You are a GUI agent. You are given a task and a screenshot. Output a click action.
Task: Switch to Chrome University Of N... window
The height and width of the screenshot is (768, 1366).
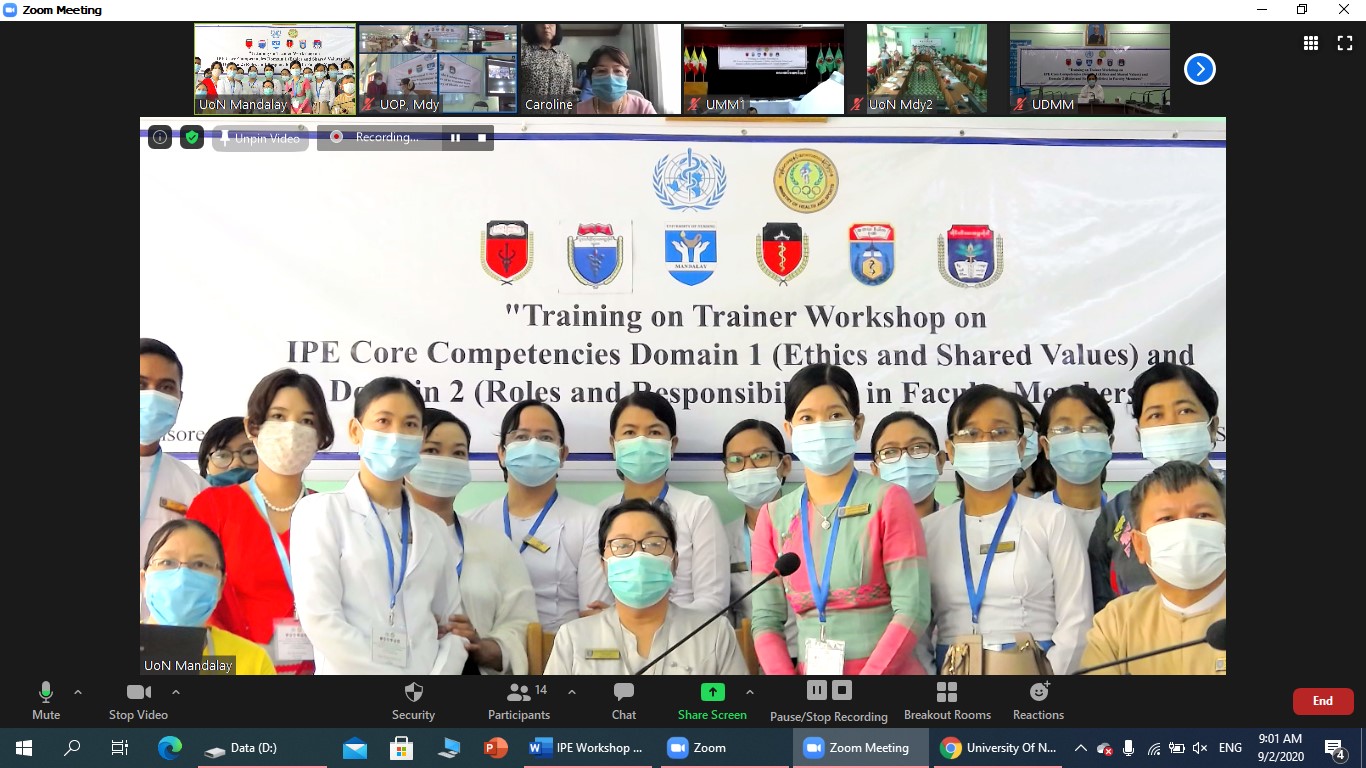pyautogui.click(x=999, y=748)
